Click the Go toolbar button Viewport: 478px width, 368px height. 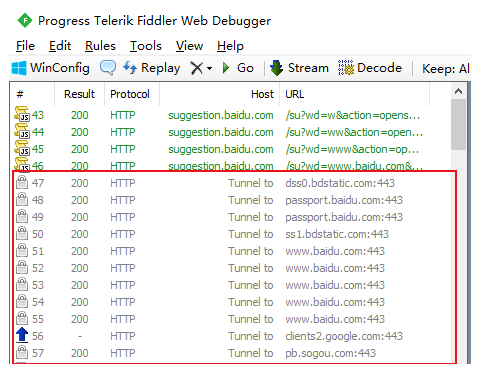pyautogui.click(x=238, y=68)
